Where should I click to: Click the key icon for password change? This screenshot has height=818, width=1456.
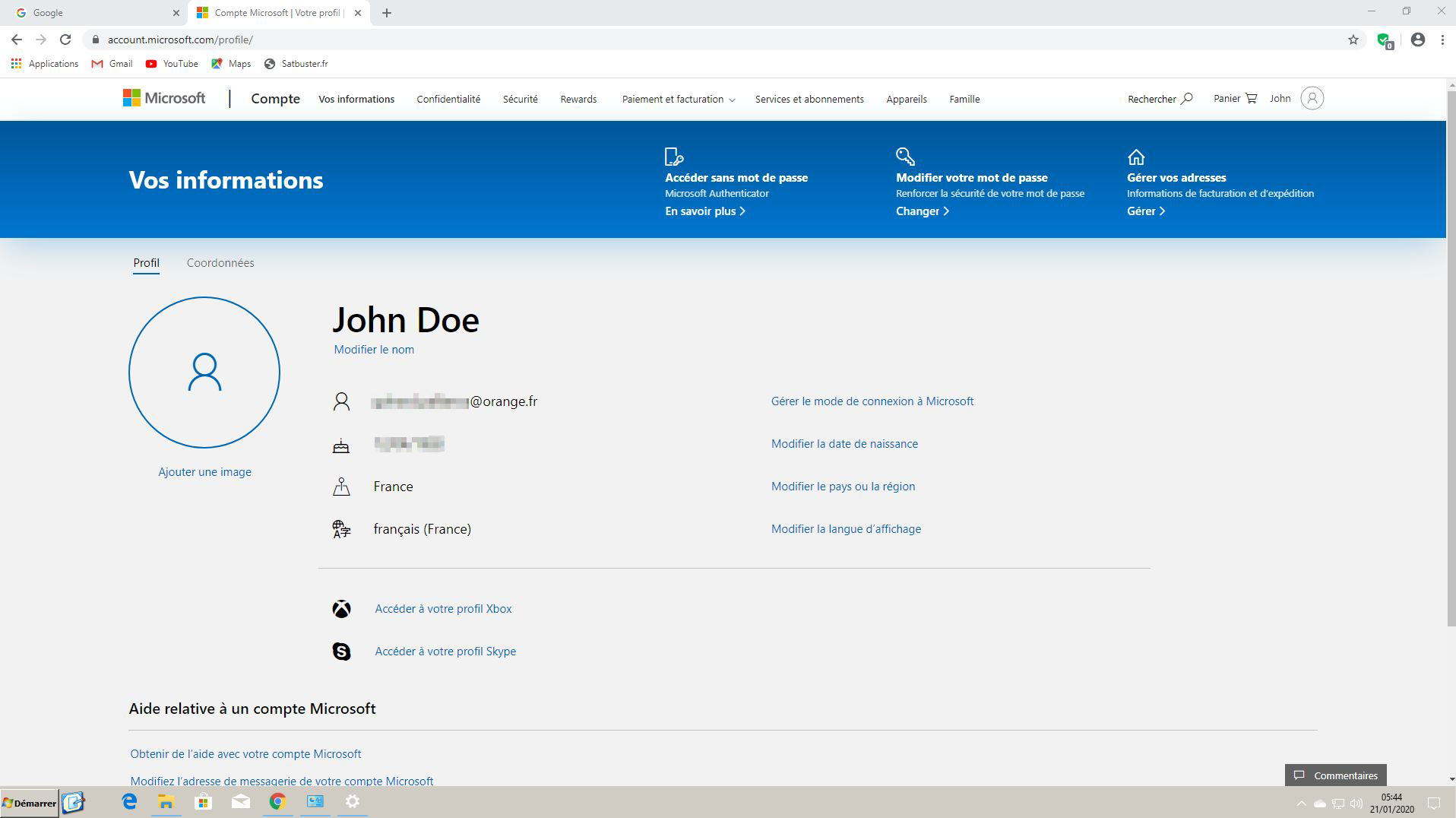[905, 157]
